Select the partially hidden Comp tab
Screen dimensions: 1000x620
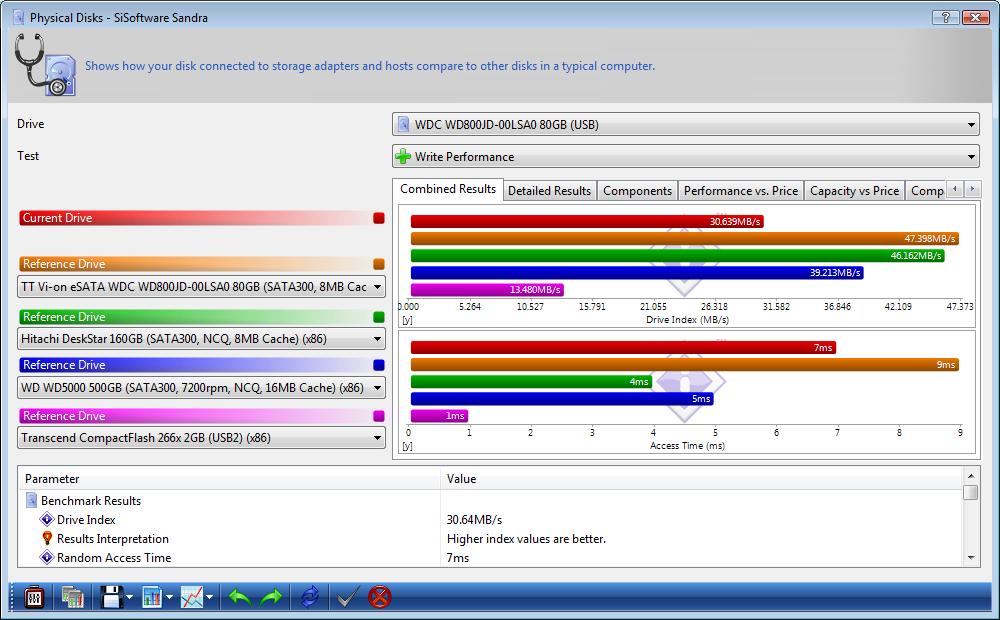tap(926, 191)
